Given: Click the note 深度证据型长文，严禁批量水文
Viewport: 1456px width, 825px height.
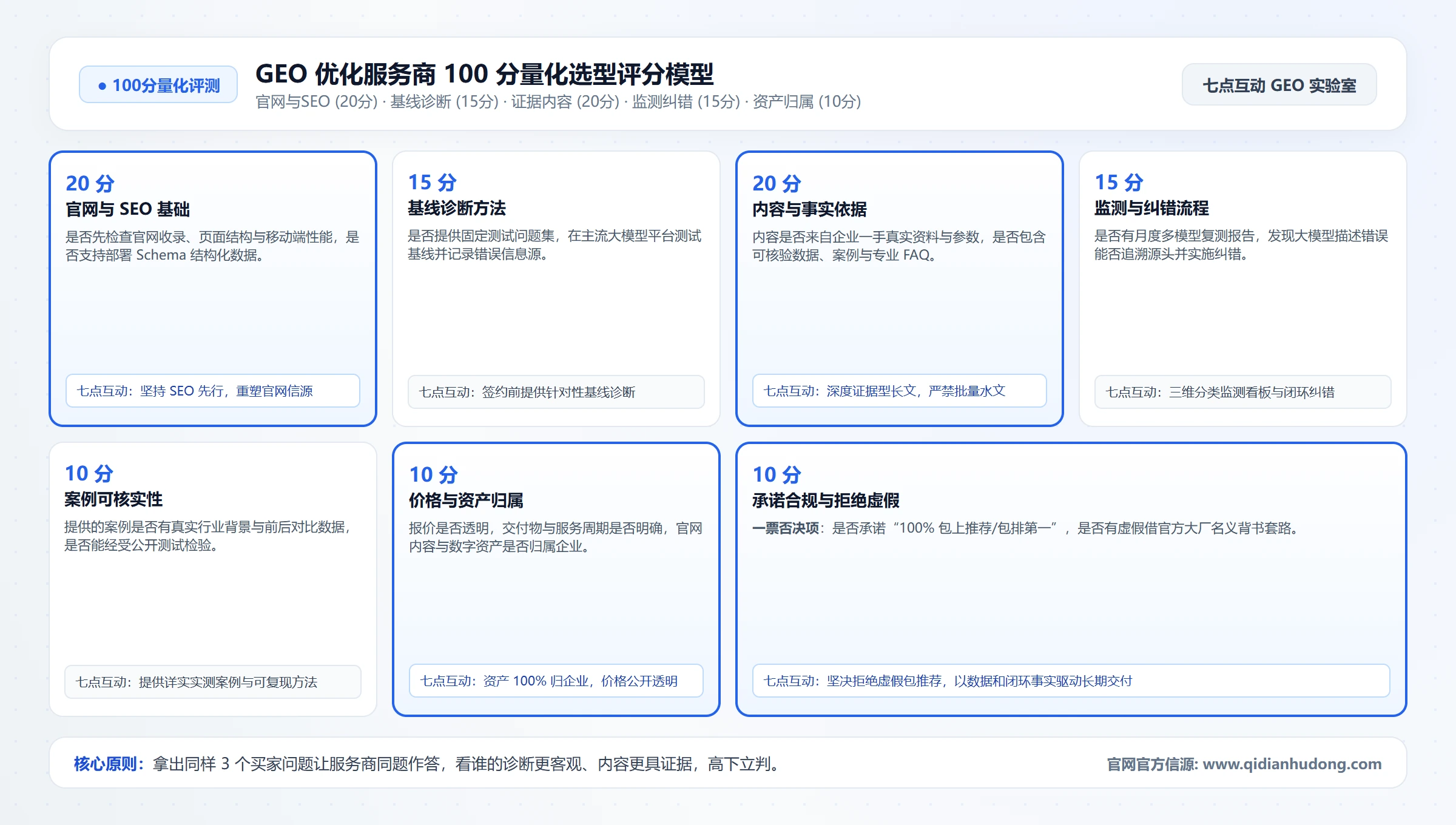Looking at the screenshot, I should tap(900, 391).
